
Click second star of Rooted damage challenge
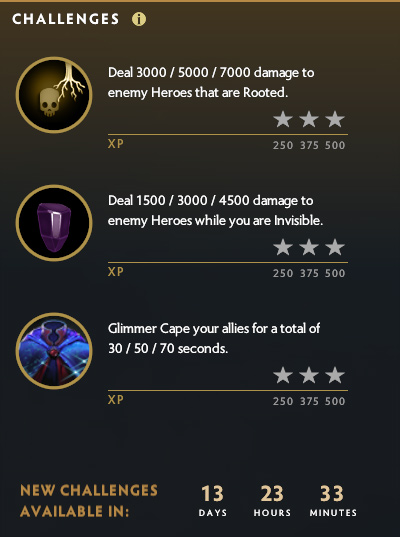click(309, 119)
